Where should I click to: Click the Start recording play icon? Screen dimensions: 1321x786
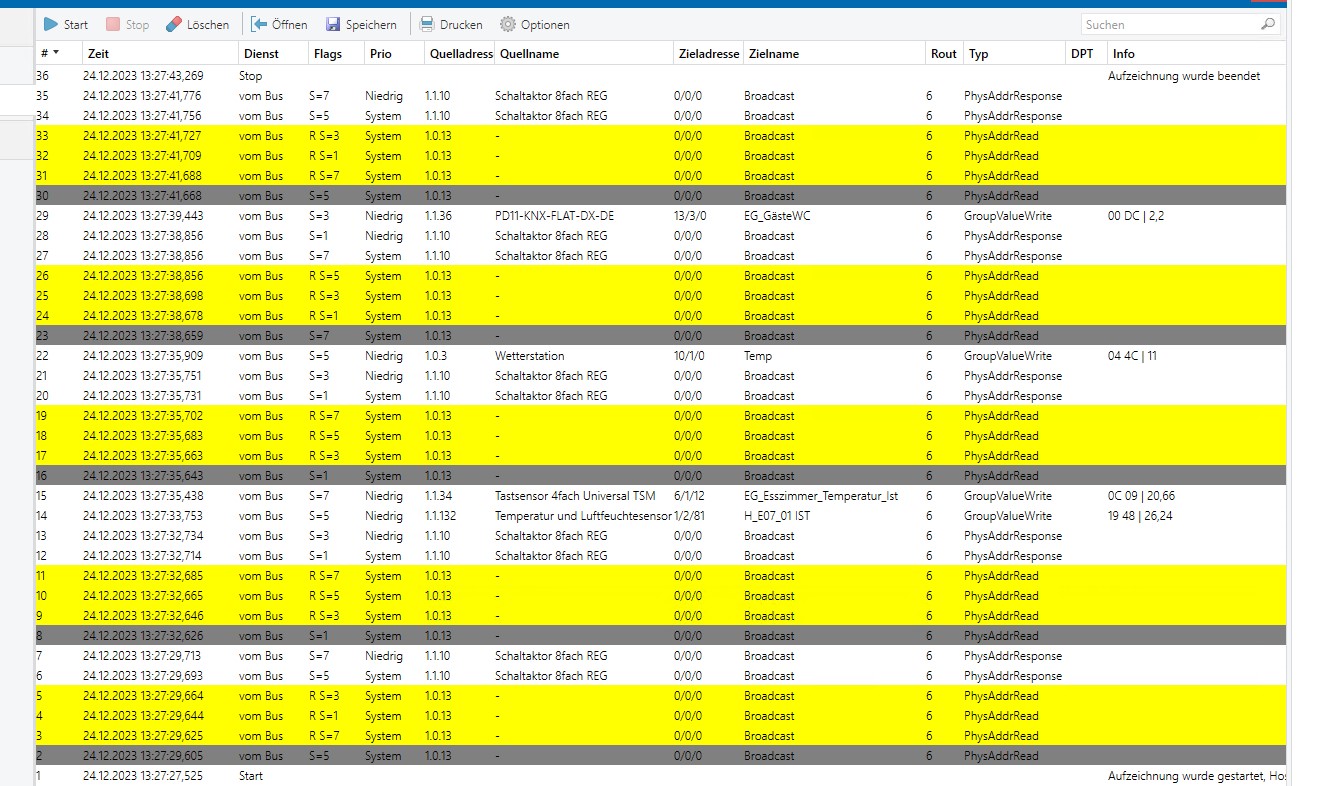50,24
